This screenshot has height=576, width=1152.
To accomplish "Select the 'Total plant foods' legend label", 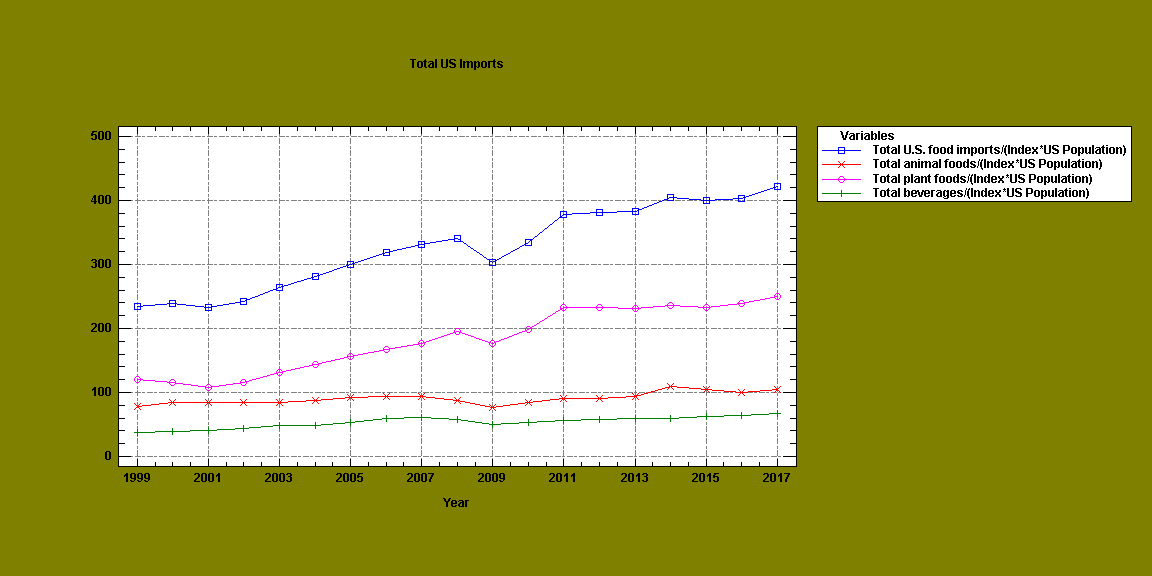I will click(x=982, y=179).
